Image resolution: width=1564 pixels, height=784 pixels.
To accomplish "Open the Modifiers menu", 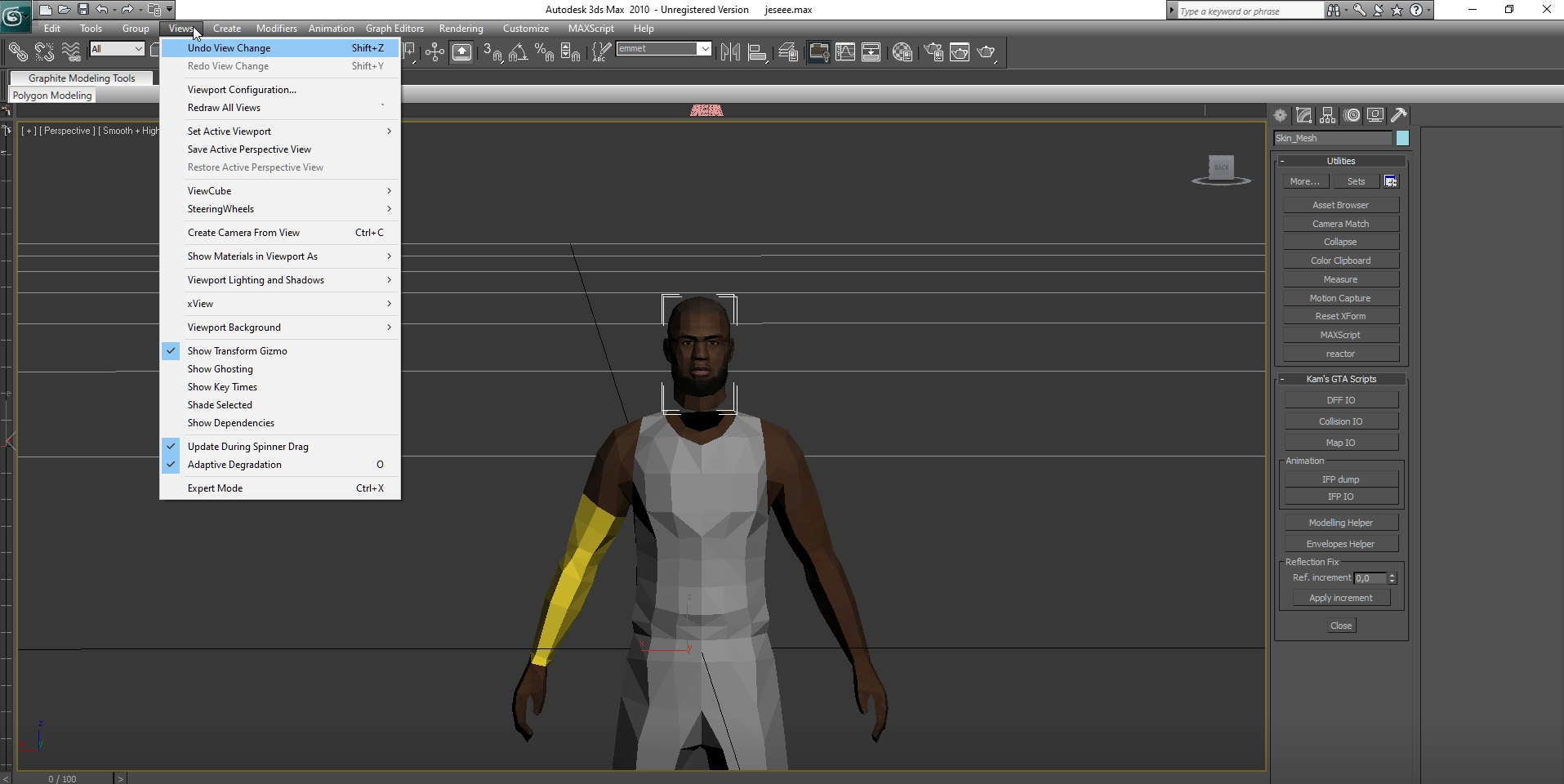I will coord(276,29).
